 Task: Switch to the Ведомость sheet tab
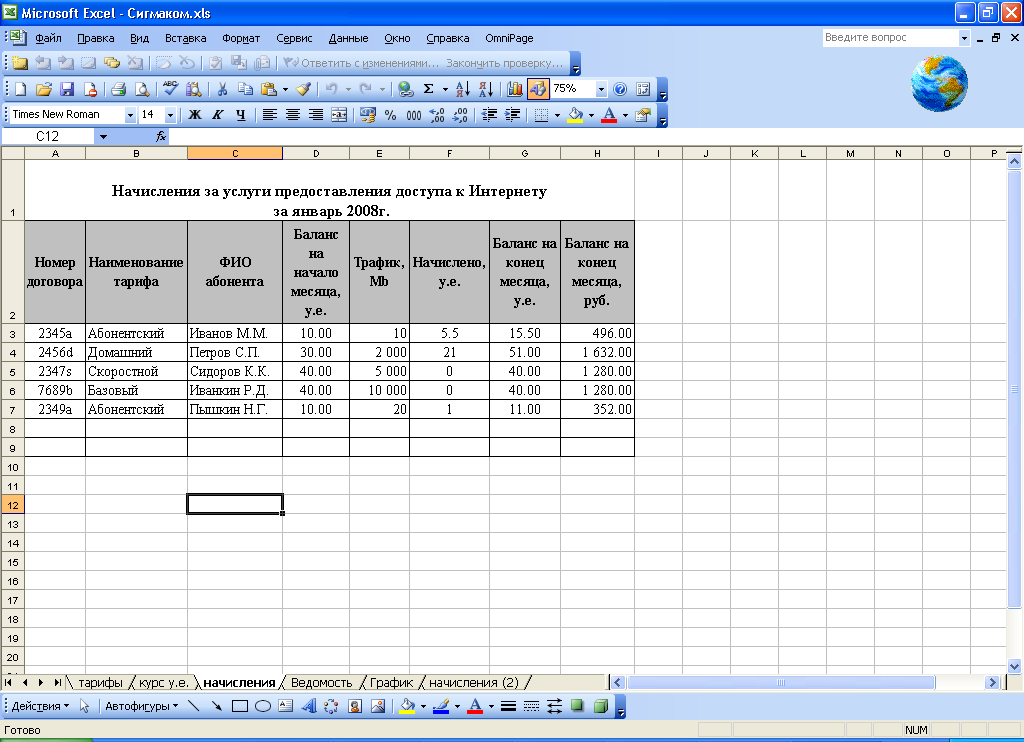click(321, 682)
